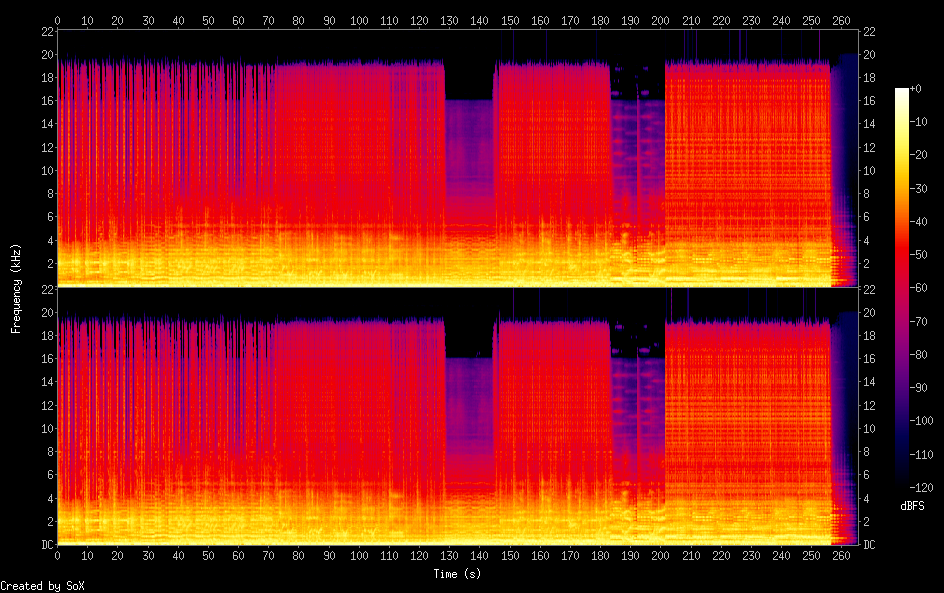Click '200' on the bottom time axis

660,556
